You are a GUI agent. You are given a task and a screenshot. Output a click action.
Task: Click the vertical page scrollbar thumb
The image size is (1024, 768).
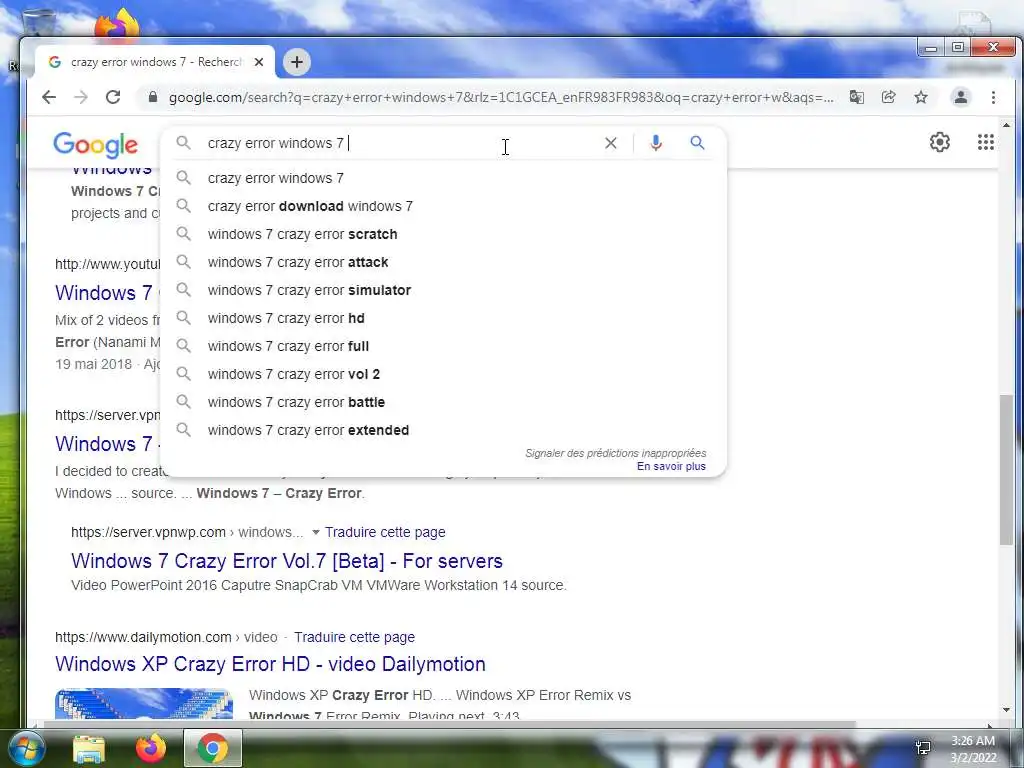tap(1006, 470)
